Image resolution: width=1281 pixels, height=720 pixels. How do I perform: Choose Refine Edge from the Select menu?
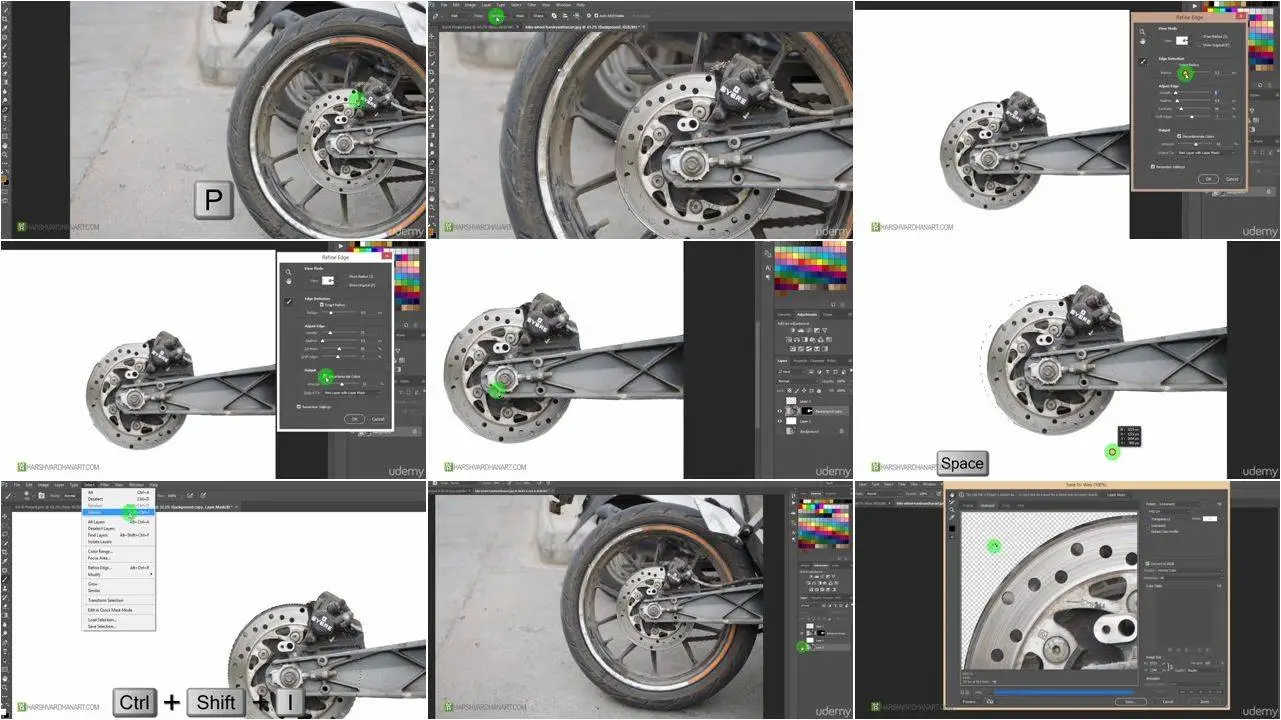tap(119, 568)
